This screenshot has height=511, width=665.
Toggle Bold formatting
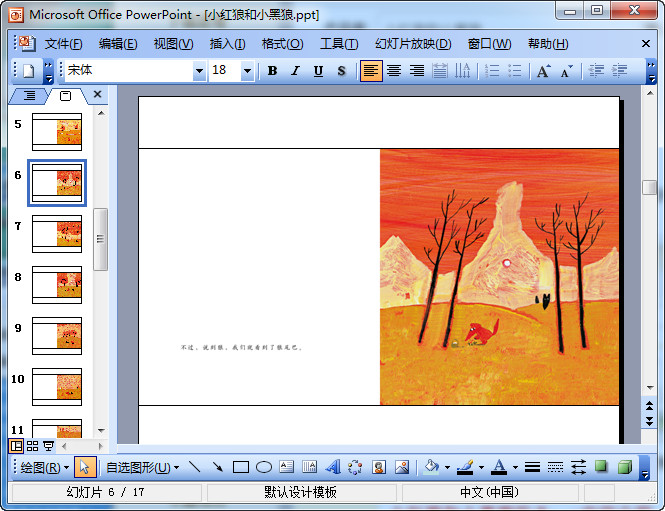click(273, 71)
